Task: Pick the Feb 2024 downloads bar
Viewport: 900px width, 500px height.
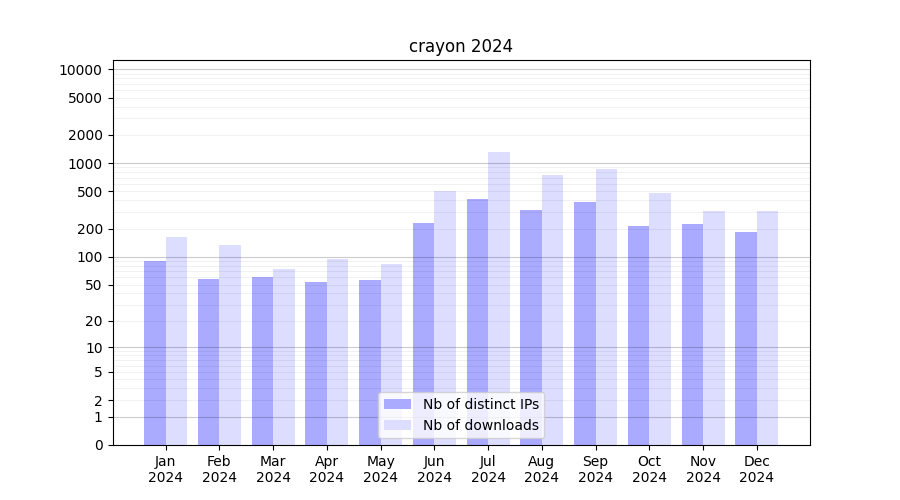Action: click(x=230, y=344)
